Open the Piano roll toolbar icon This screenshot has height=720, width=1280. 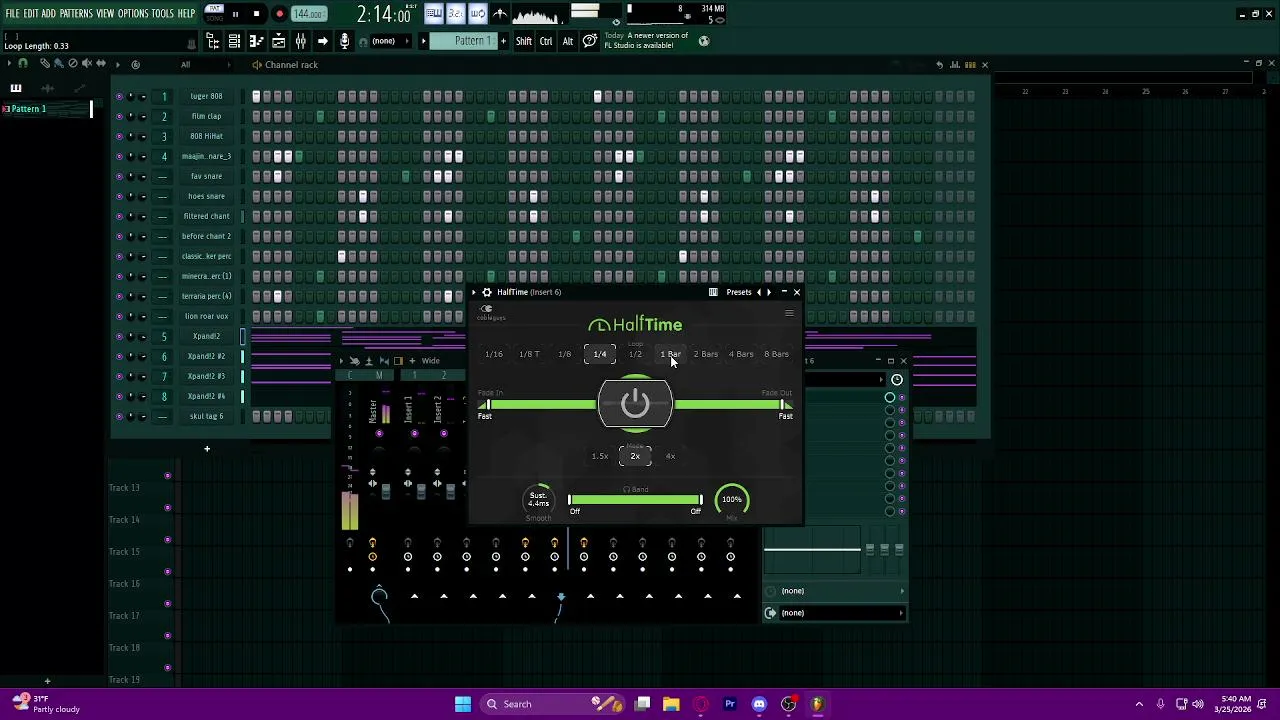coord(257,41)
